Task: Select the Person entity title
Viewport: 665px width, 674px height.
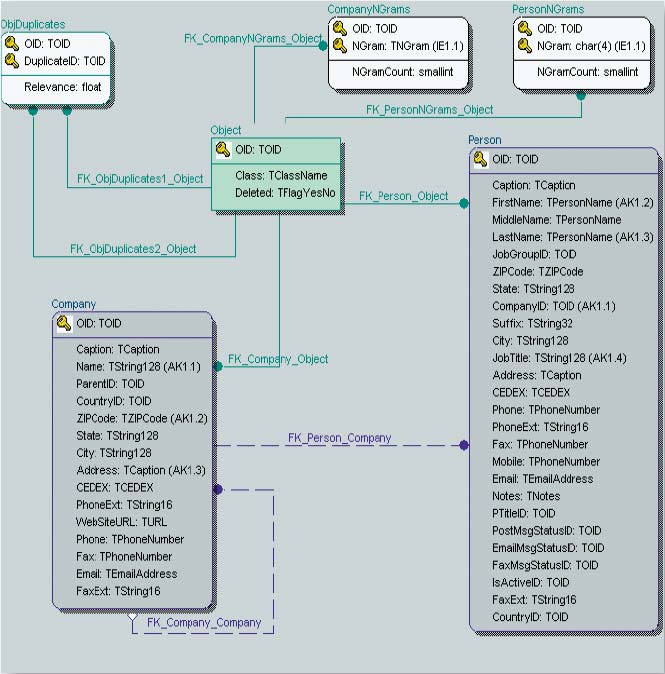Action: (x=485, y=140)
